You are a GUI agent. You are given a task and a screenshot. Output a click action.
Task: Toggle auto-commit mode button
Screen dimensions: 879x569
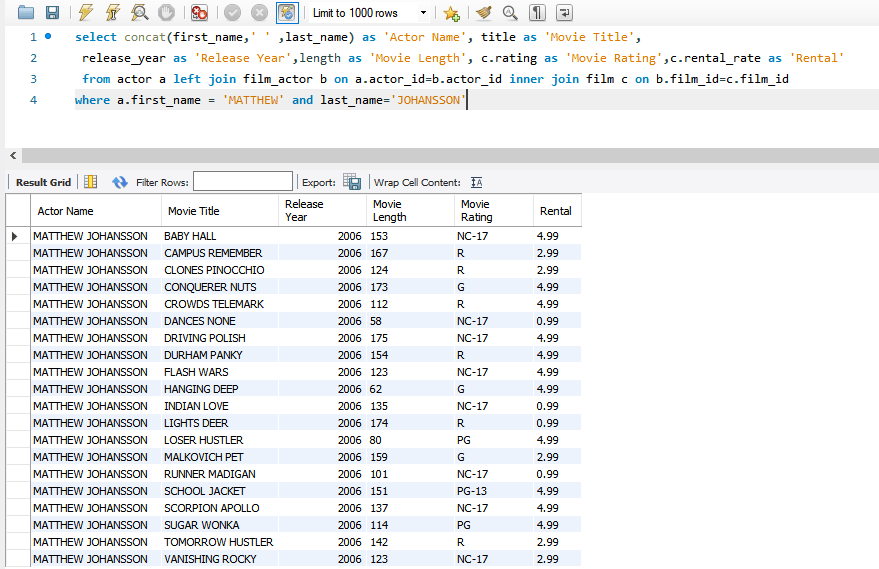287,12
